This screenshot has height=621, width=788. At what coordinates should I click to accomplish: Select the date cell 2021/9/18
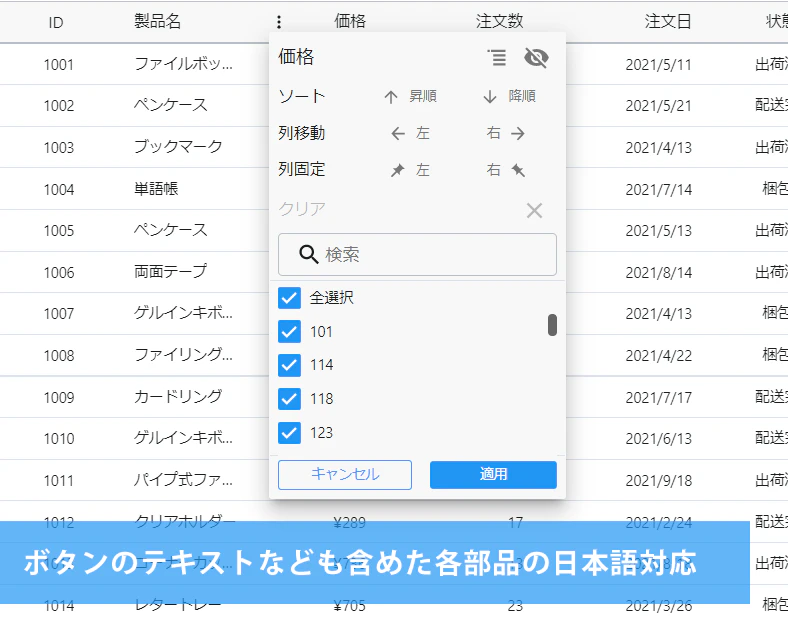[x=658, y=481]
